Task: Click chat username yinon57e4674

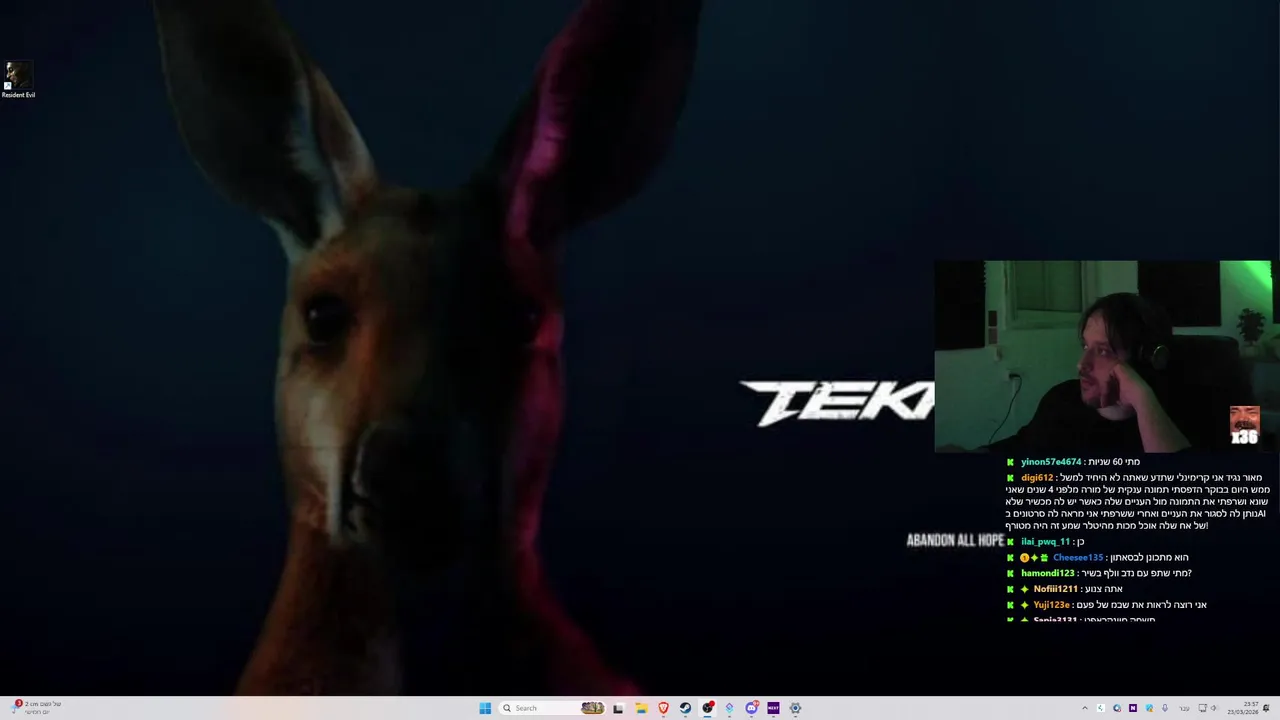Action: [x=1051, y=462]
